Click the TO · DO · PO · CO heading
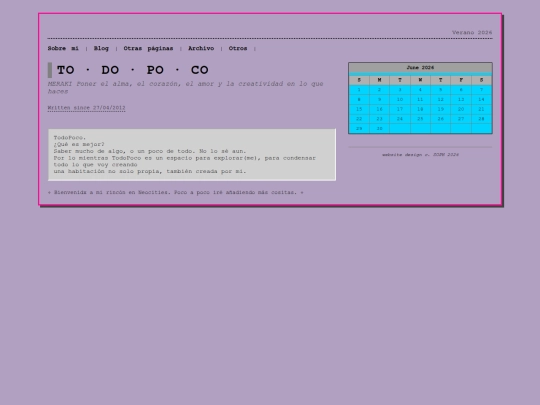 coord(133,70)
